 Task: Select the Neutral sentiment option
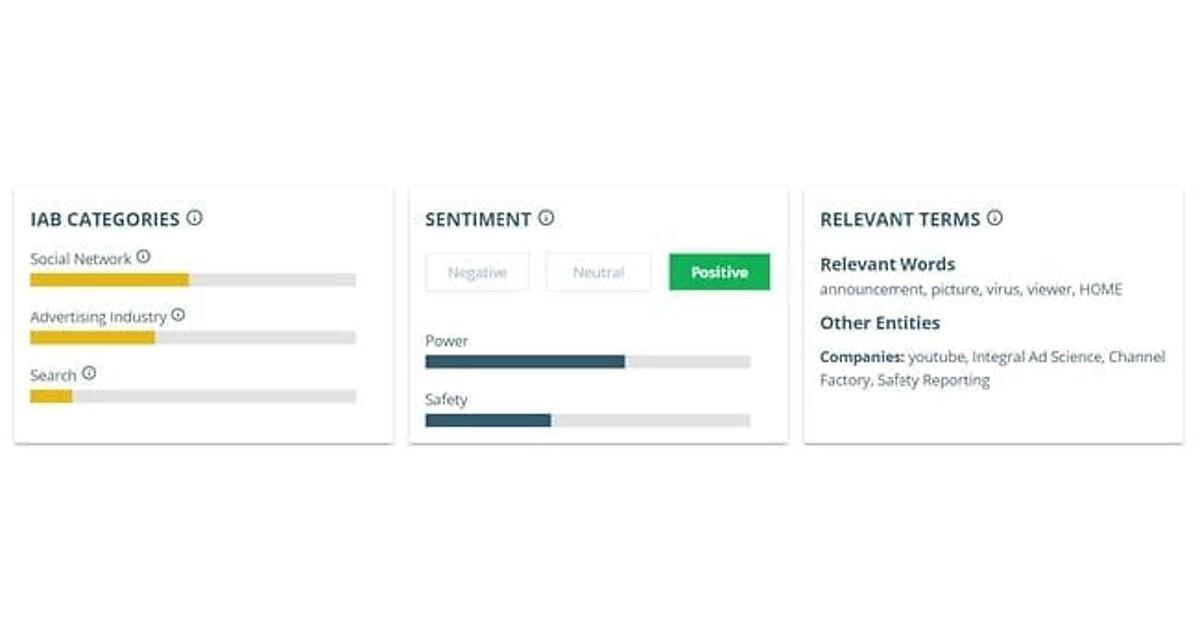(598, 272)
